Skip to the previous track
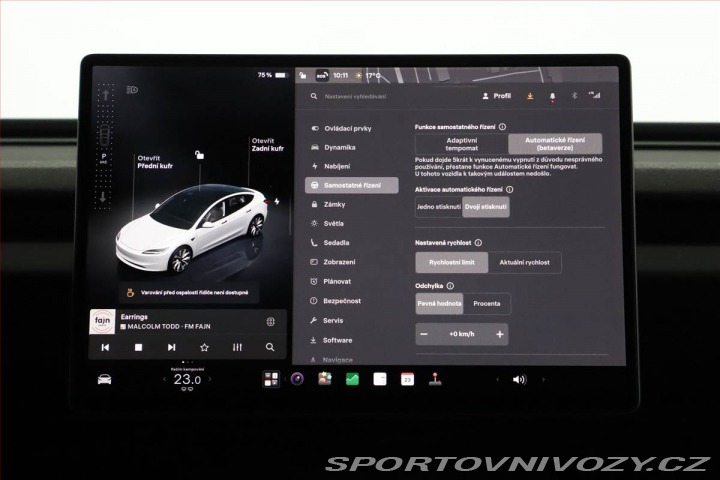This screenshot has width=720, height=480. tap(105, 347)
